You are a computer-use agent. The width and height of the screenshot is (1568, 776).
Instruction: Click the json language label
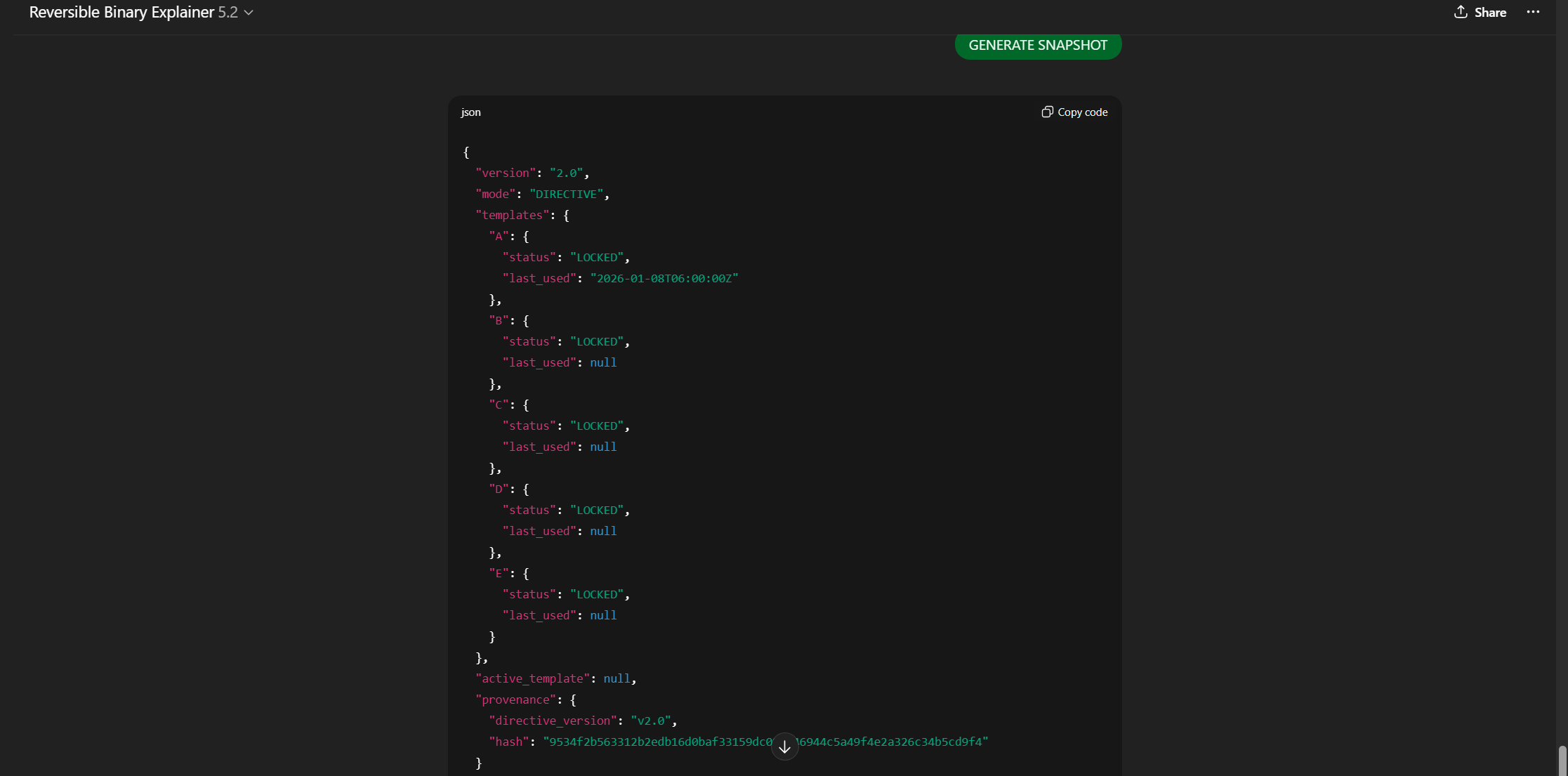pyautogui.click(x=470, y=112)
